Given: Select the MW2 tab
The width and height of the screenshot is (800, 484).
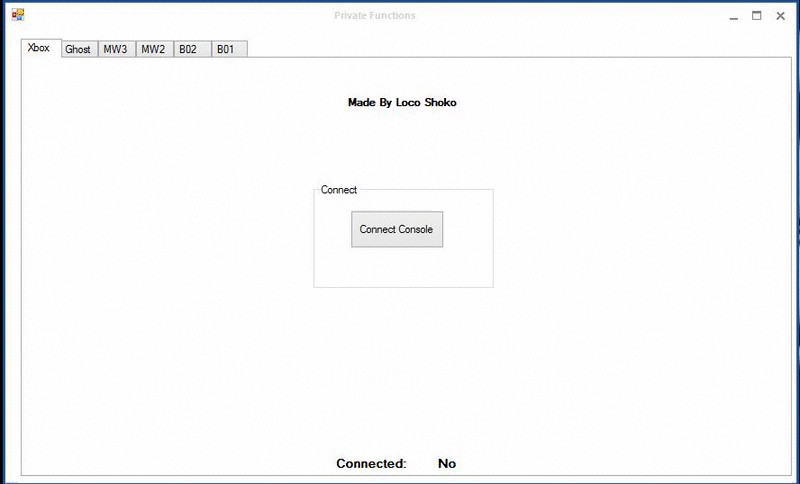Looking at the screenshot, I should point(155,49).
